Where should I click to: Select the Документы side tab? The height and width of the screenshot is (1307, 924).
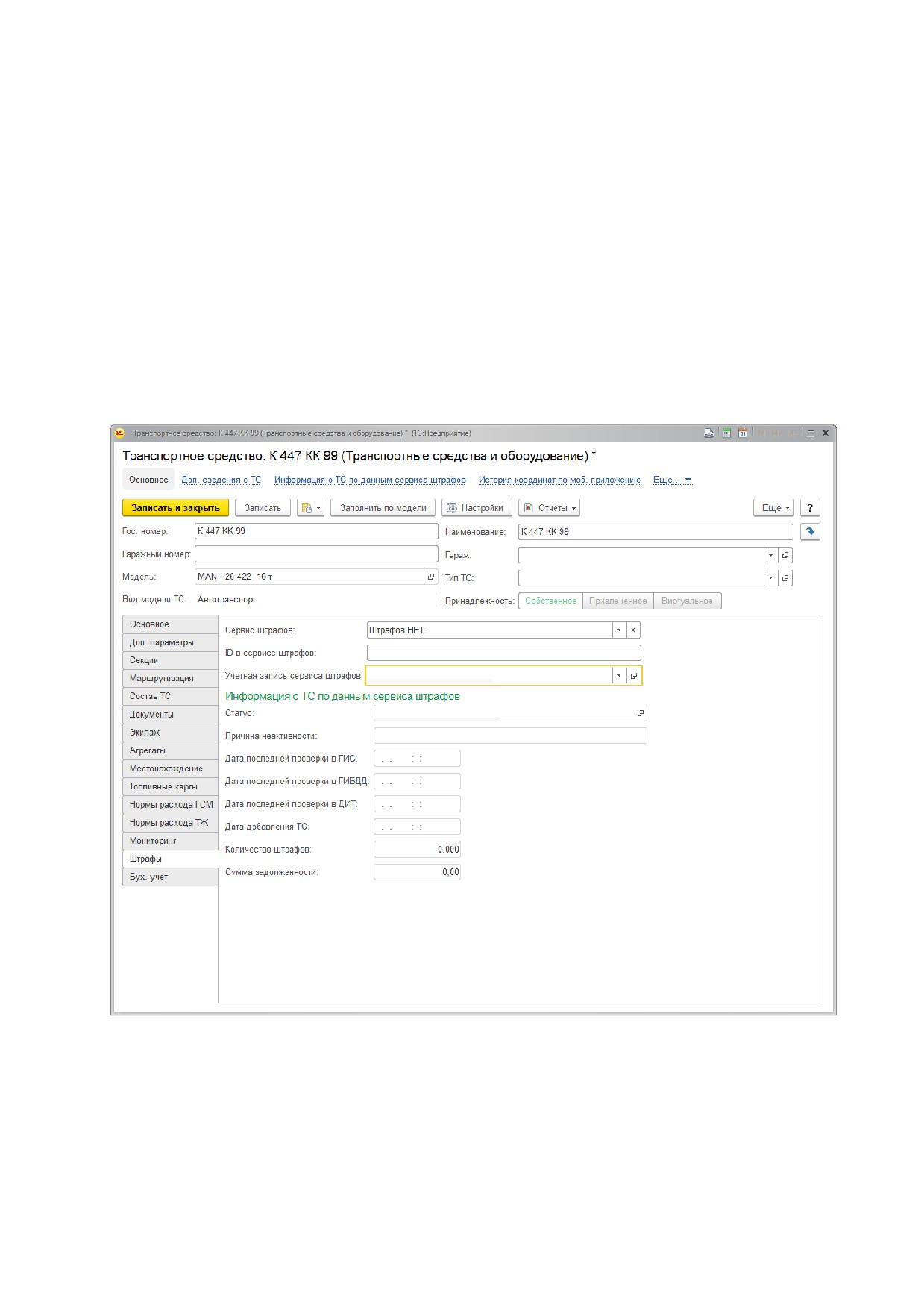tap(169, 715)
